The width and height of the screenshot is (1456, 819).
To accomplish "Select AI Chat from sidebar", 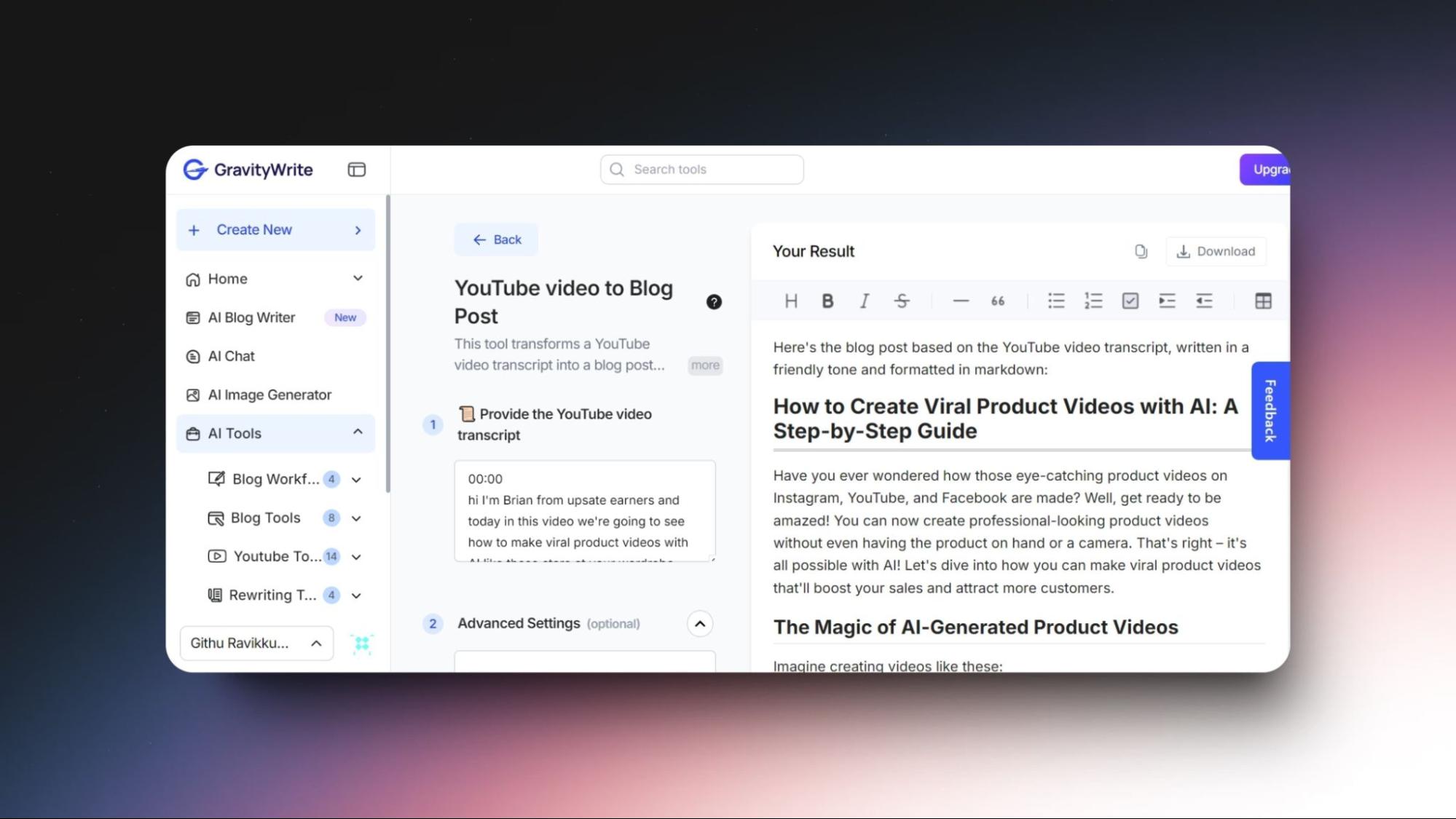I will 231,356.
